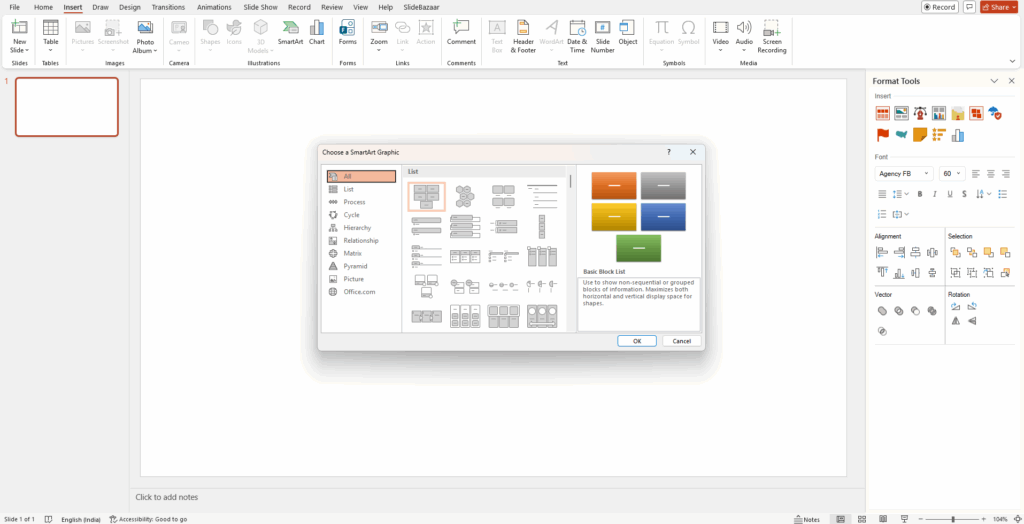Image resolution: width=1024 pixels, height=524 pixels.
Task: Click the Forms icon
Action: coord(347,33)
